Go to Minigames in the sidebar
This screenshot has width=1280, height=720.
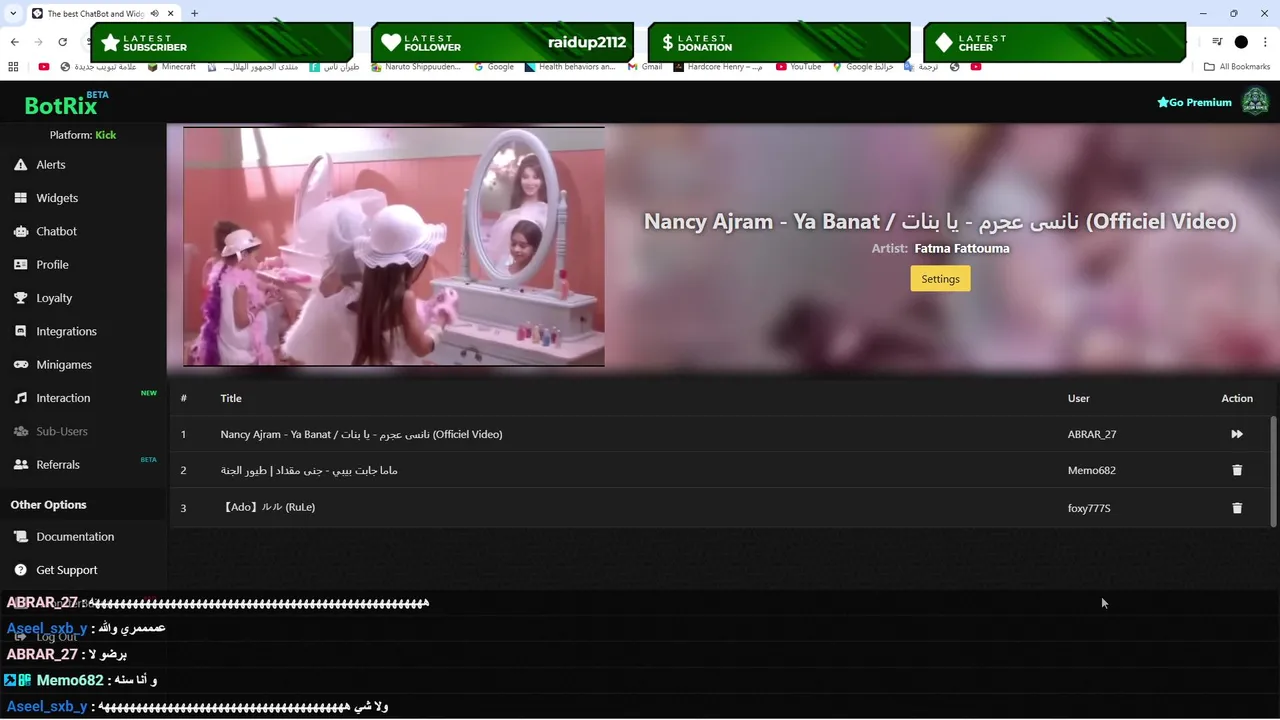coord(64,365)
